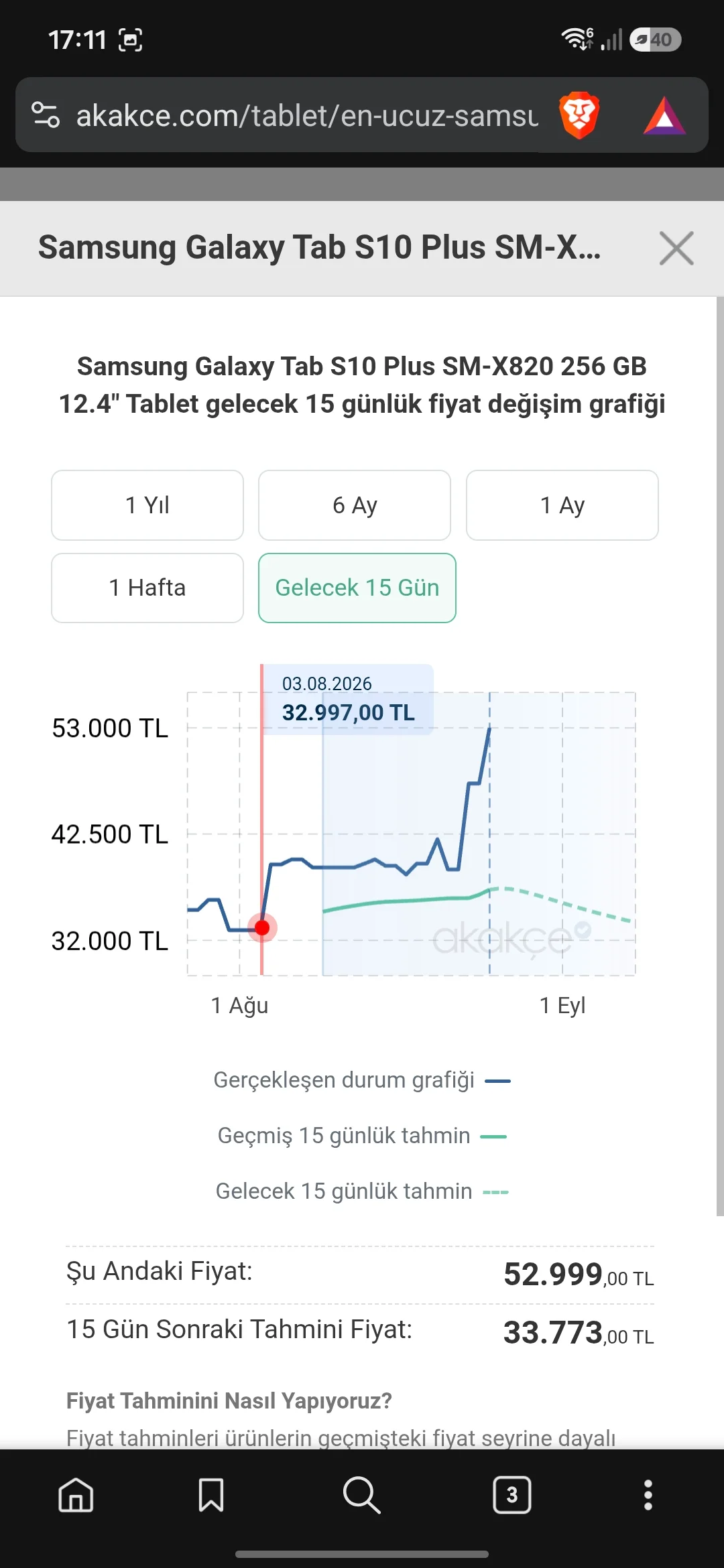The width and height of the screenshot is (724, 1568).
Task: Click the popup's vertical scrollbar
Action: tap(720, 756)
